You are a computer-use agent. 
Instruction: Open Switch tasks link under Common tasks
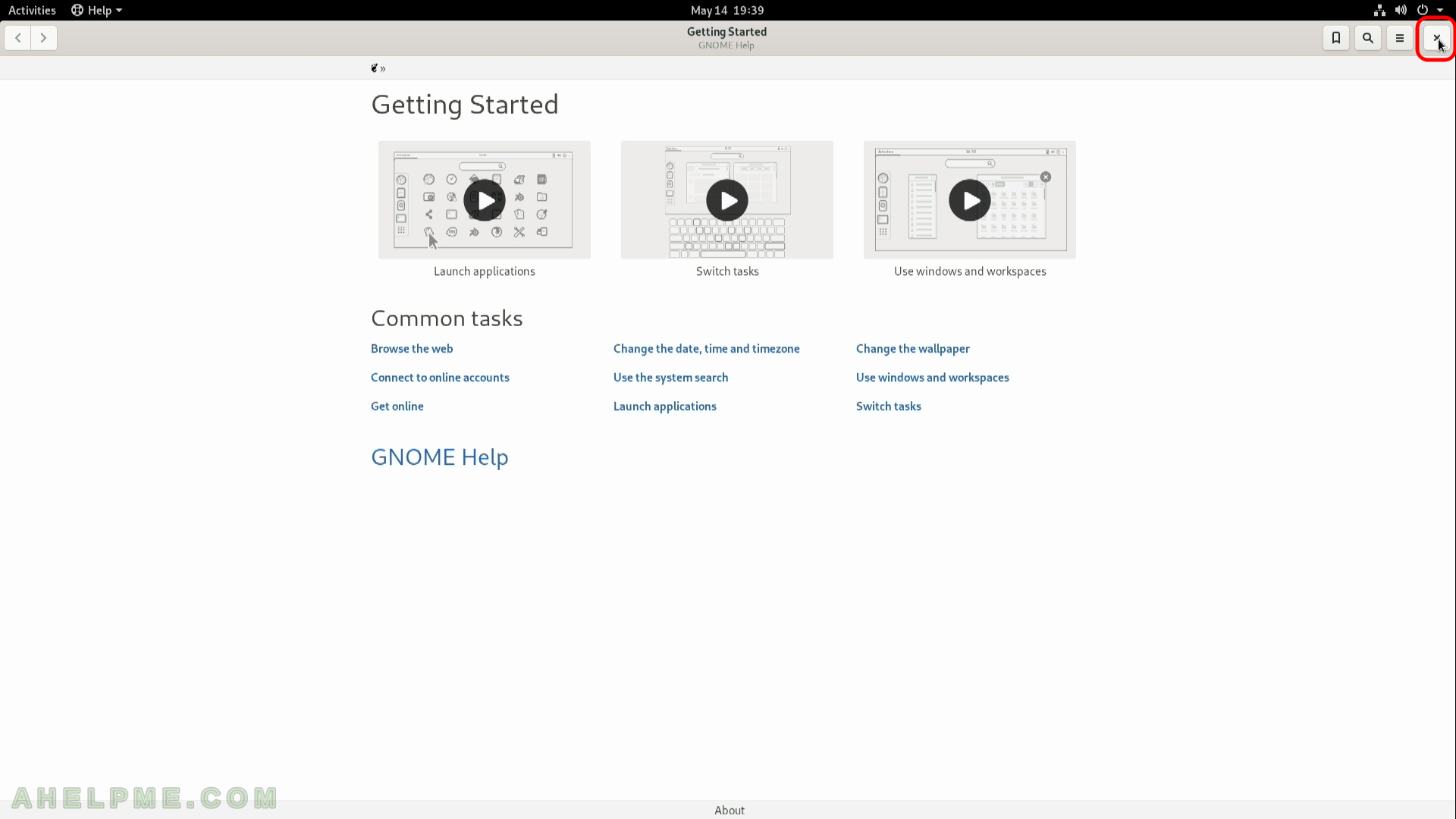[x=889, y=406]
